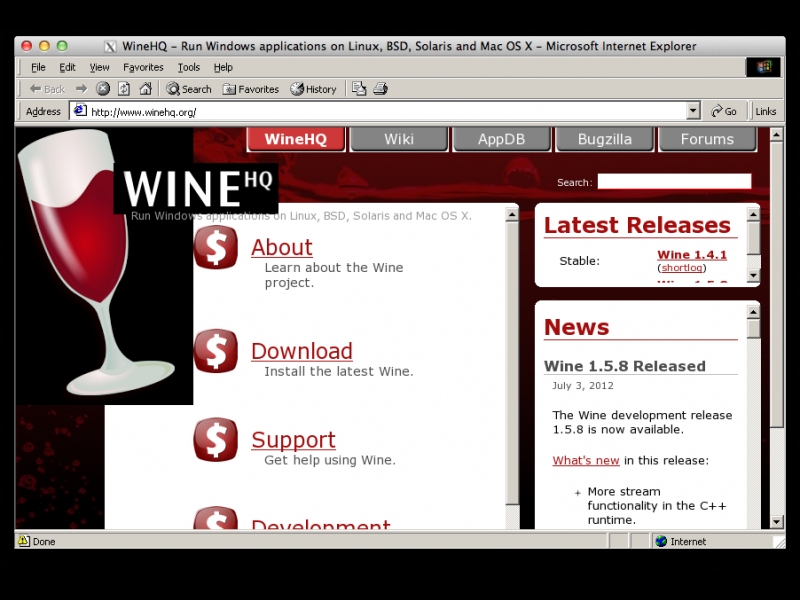
Task: Open the Tools menu
Action: 189,67
